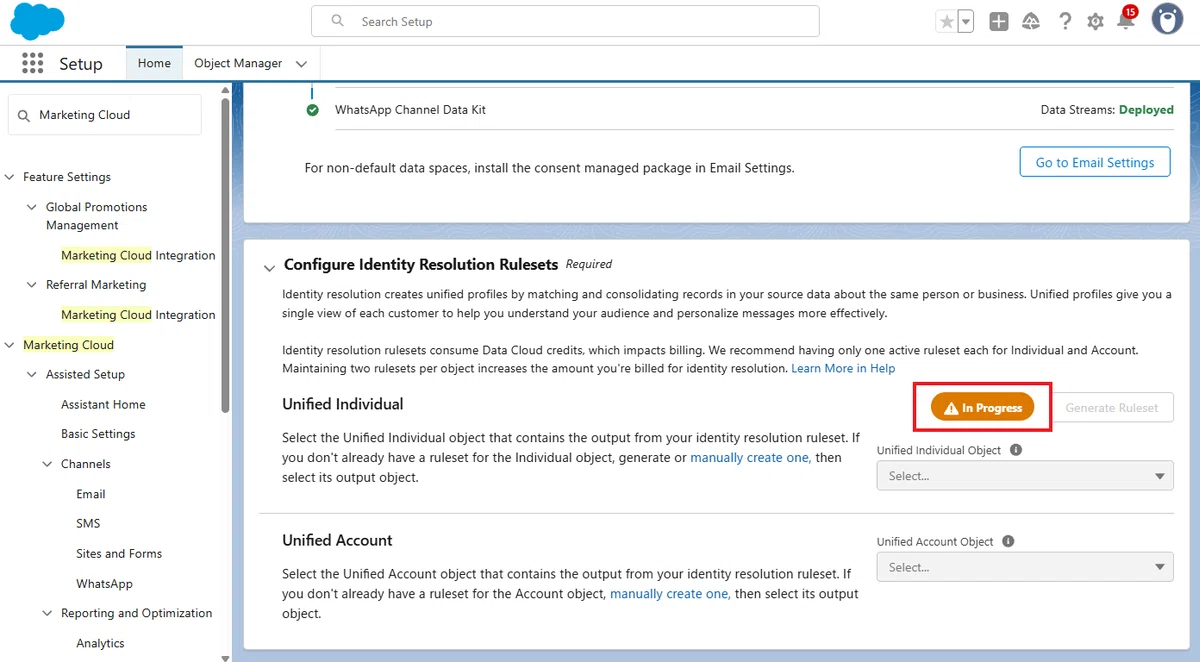Switch to the Object Manager tab
The image size is (1200, 662).
click(238, 63)
